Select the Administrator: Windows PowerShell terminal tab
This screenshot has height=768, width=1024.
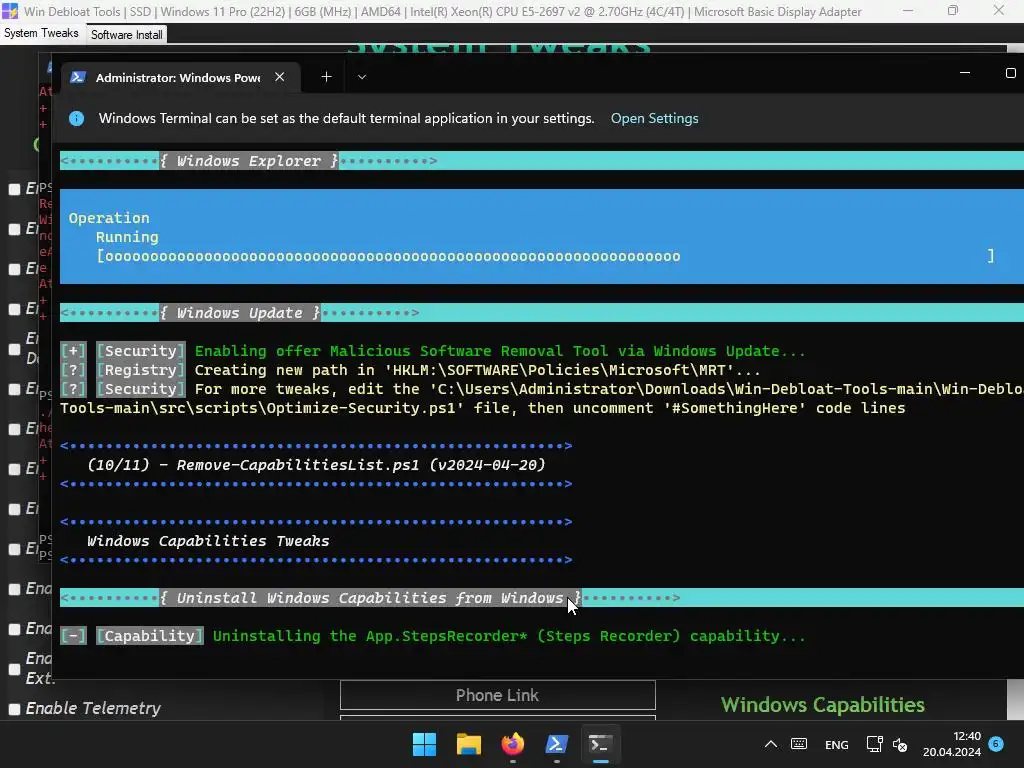click(x=178, y=78)
